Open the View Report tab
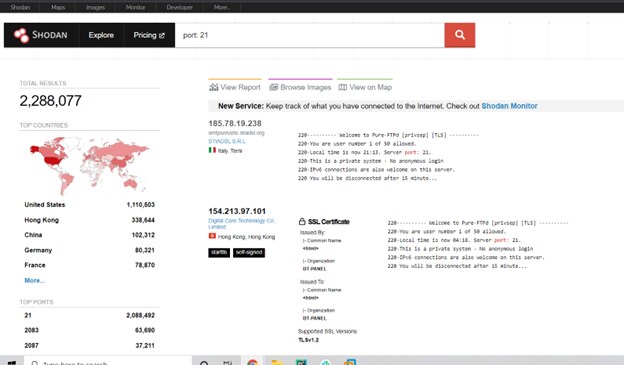 tap(235, 87)
